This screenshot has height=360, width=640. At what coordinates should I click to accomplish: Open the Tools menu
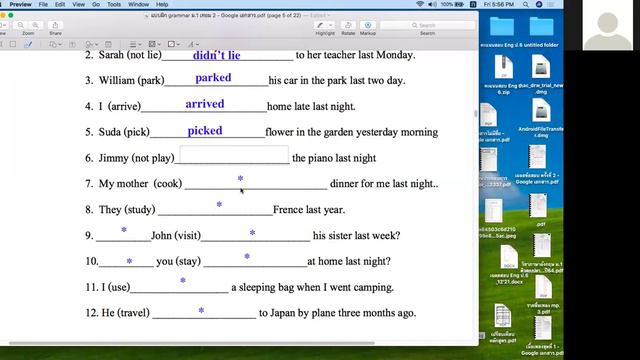pyautogui.click(x=114, y=4)
